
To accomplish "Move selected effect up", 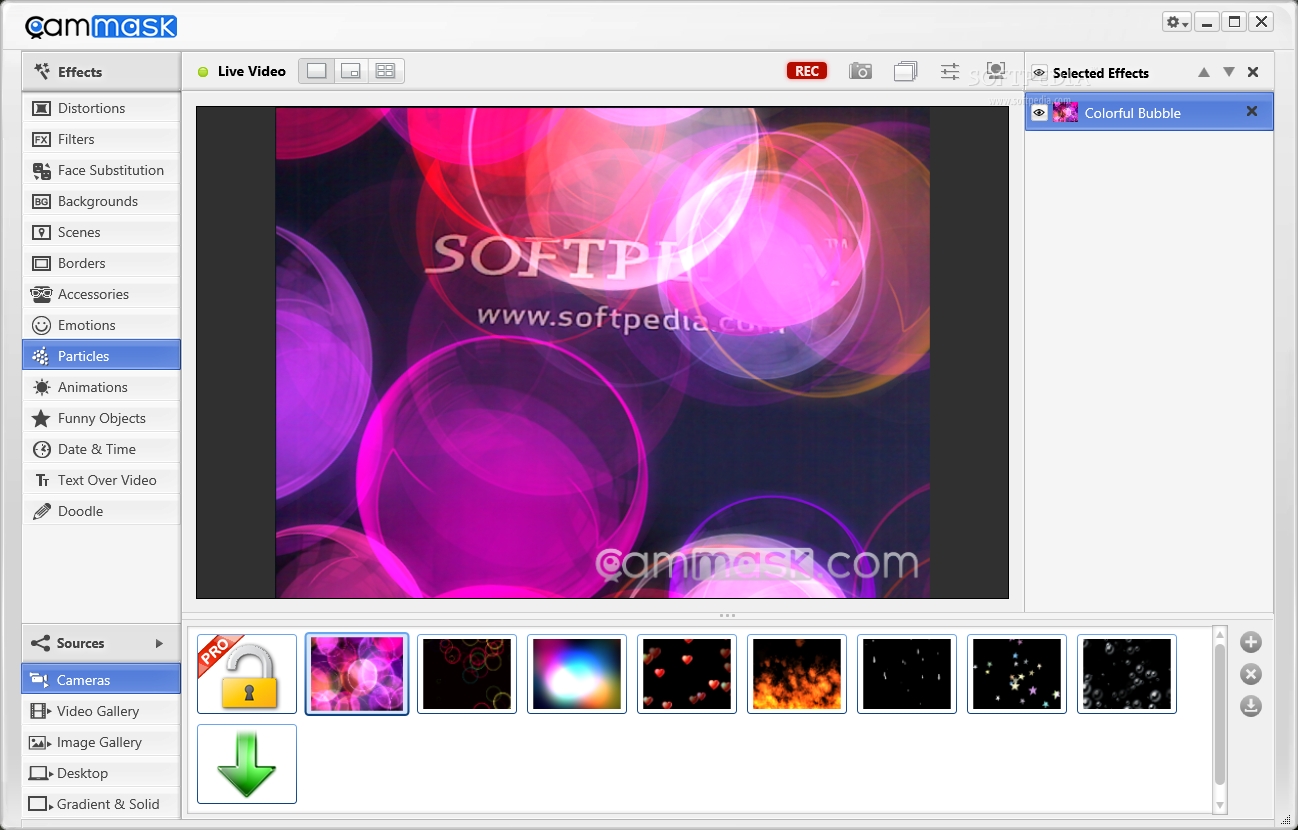I will (1204, 72).
